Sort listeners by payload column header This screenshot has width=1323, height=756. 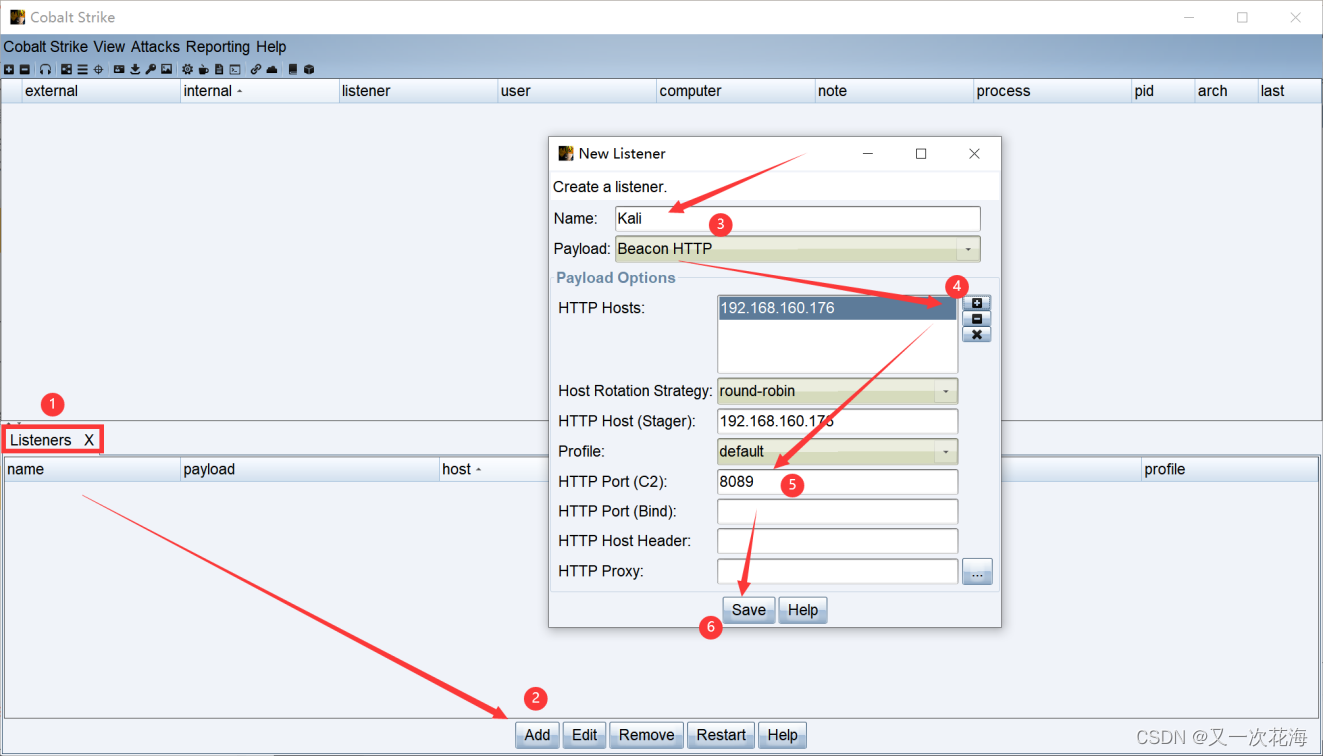[310, 469]
